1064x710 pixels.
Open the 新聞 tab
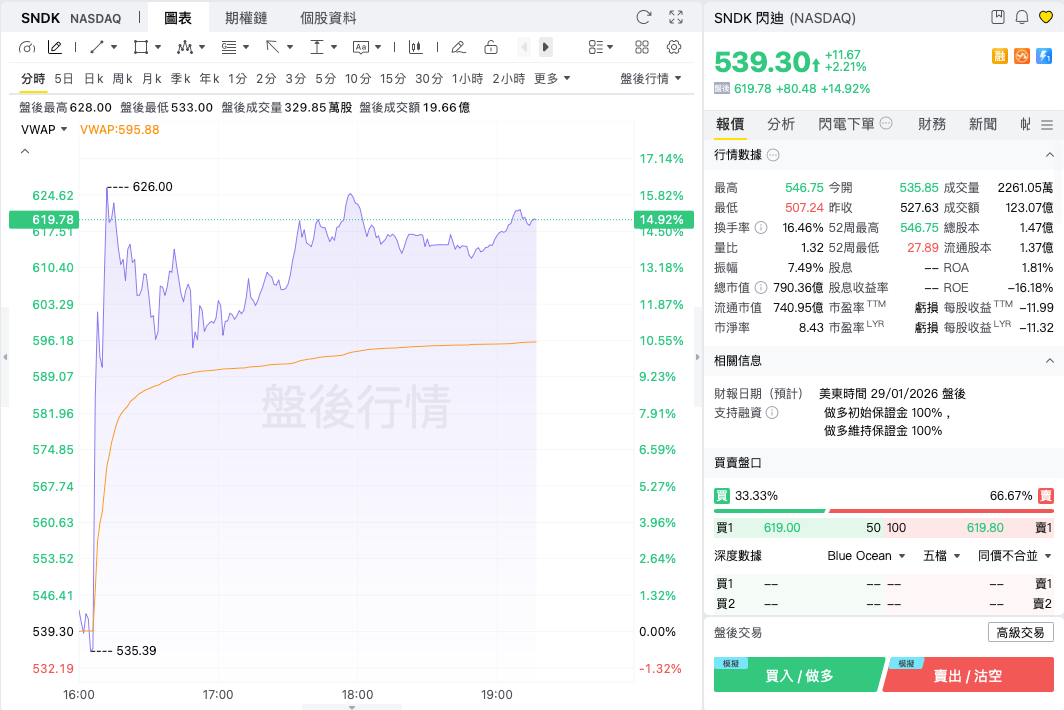[983, 124]
